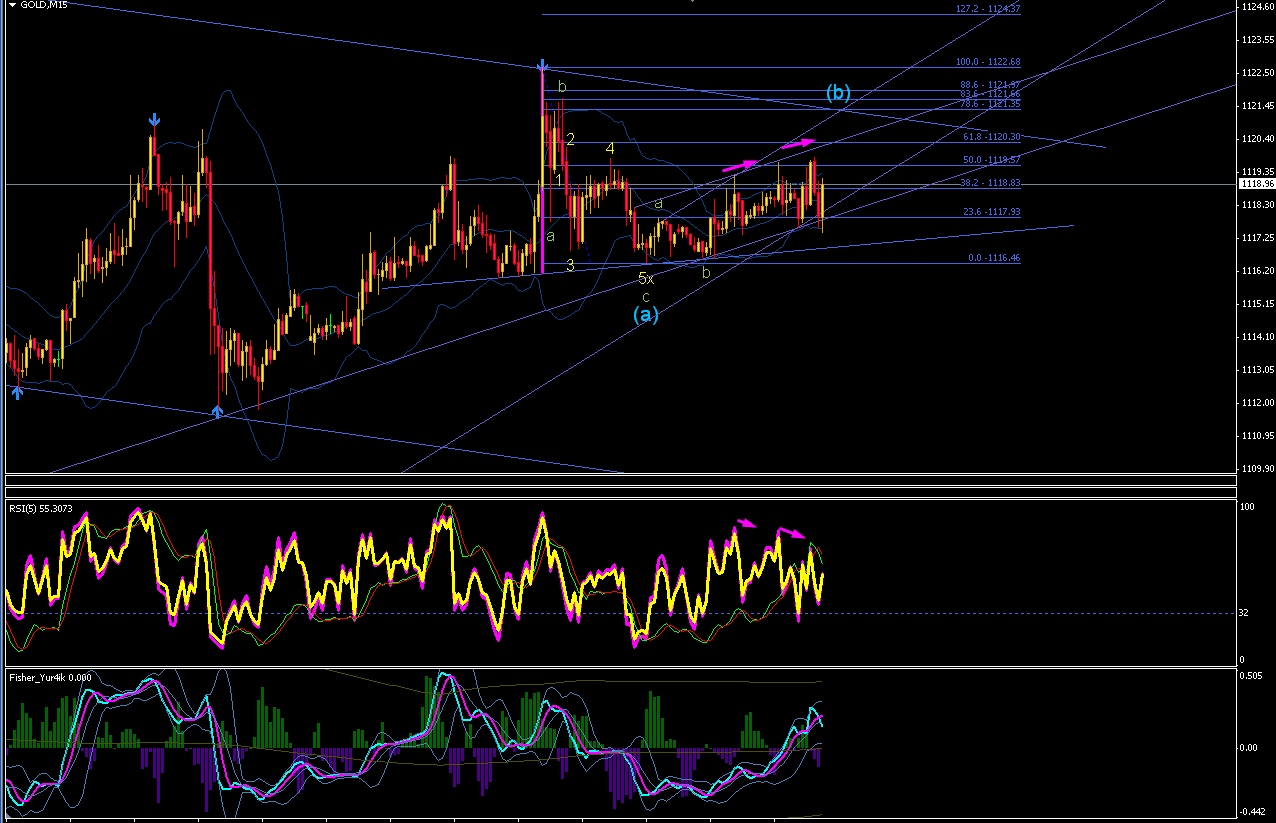Screen dimensions: 1276x823
Task: Select the yellow wave label 2
Action: pyautogui.click(x=570, y=139)
